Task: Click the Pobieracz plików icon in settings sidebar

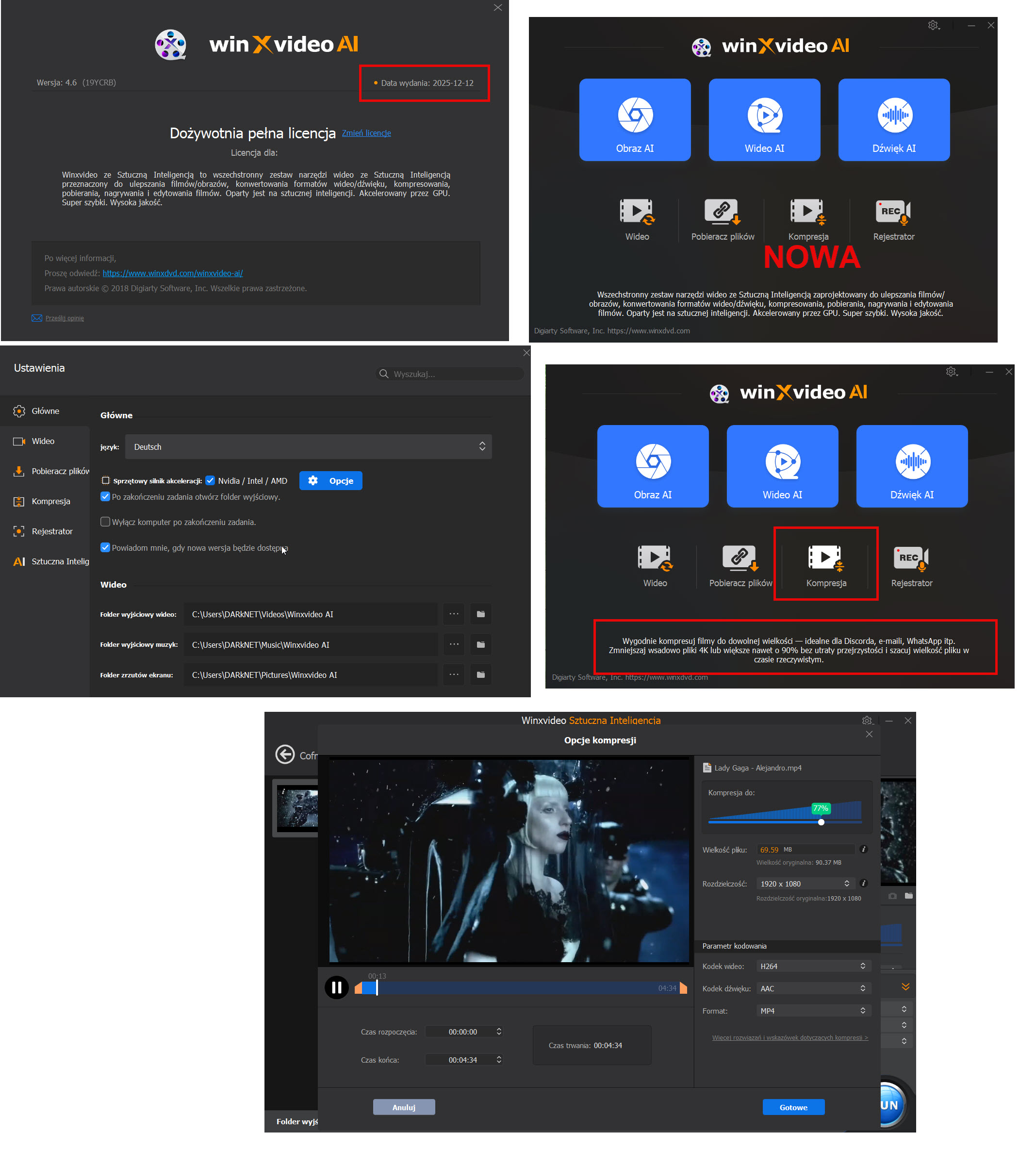Action: tap(19, 471)
